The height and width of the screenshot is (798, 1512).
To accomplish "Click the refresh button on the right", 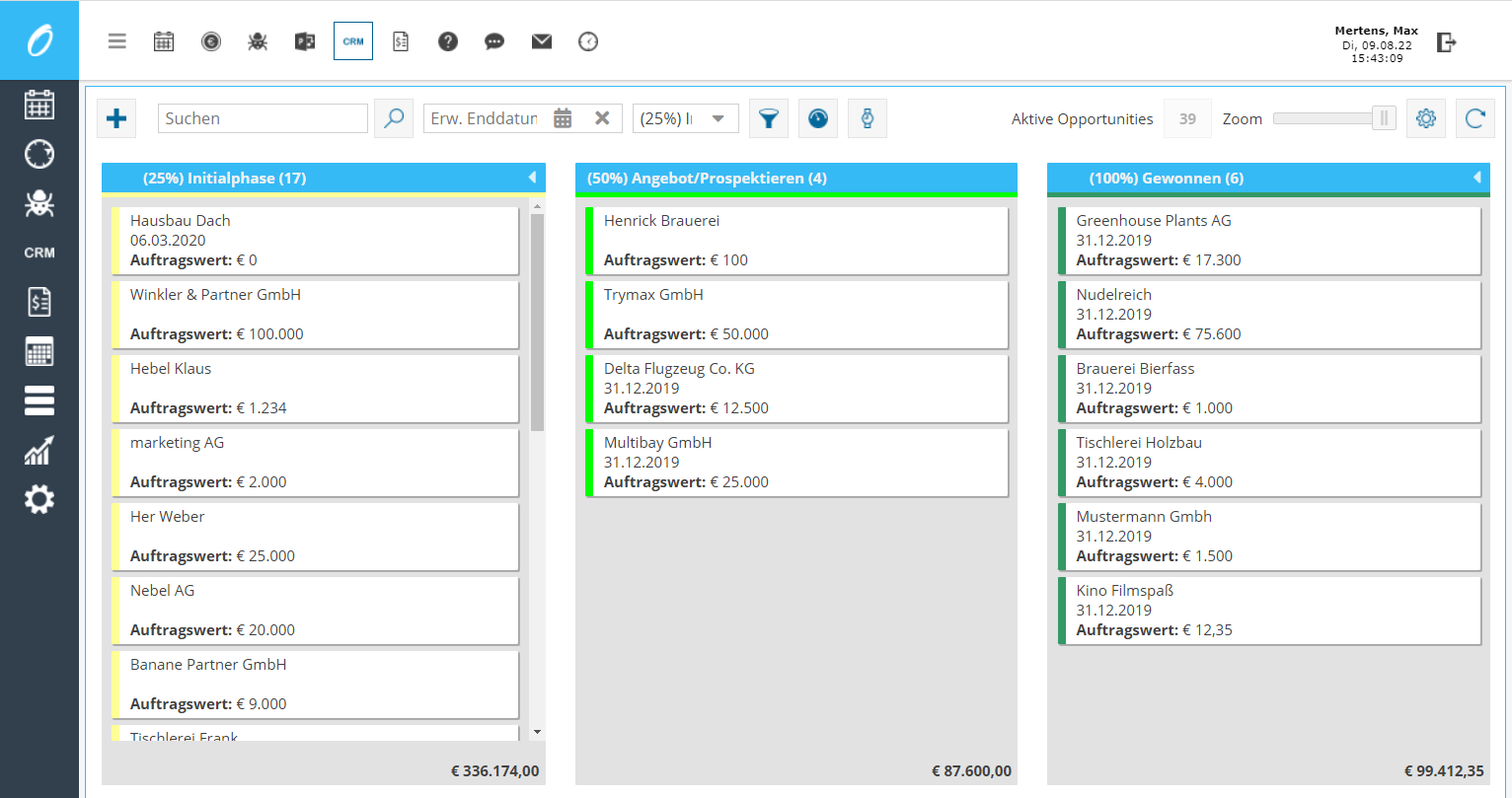I will [1474, 117].
